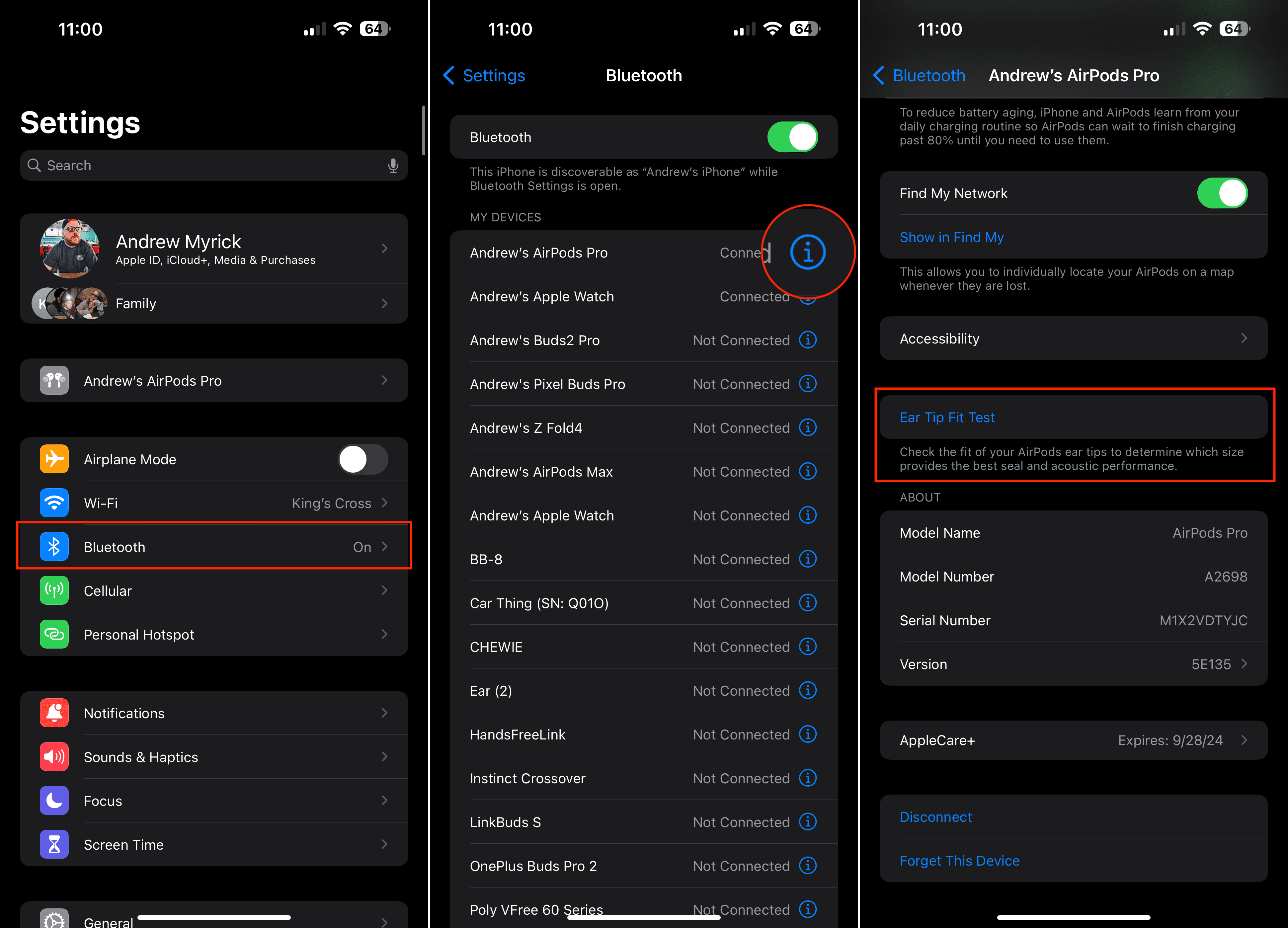Tap the chevron next to King's Cross
The width and height of the screenshot is (1288, 928).
pos(384,503)
